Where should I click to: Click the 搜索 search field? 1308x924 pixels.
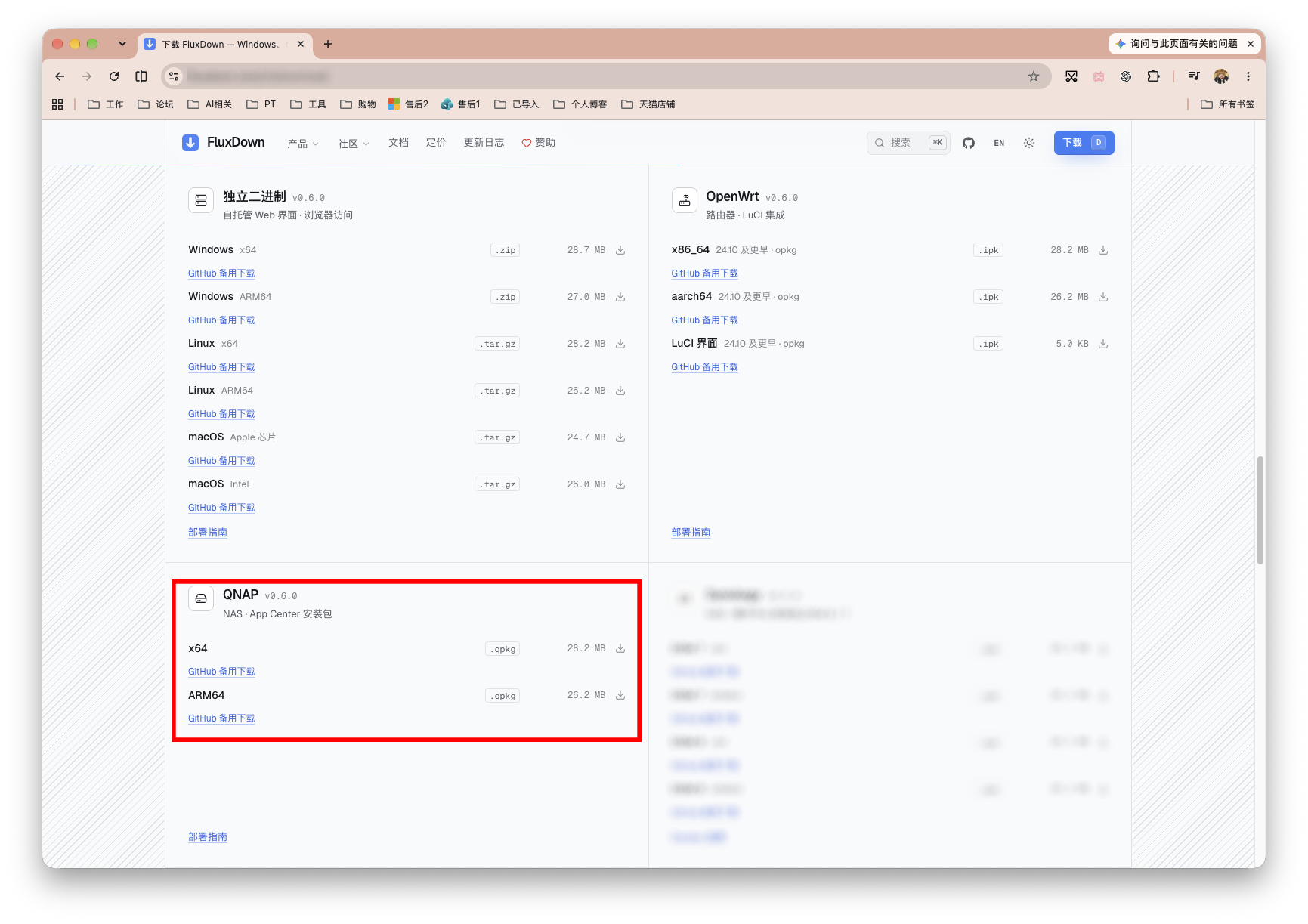click(x=908, y=143)
